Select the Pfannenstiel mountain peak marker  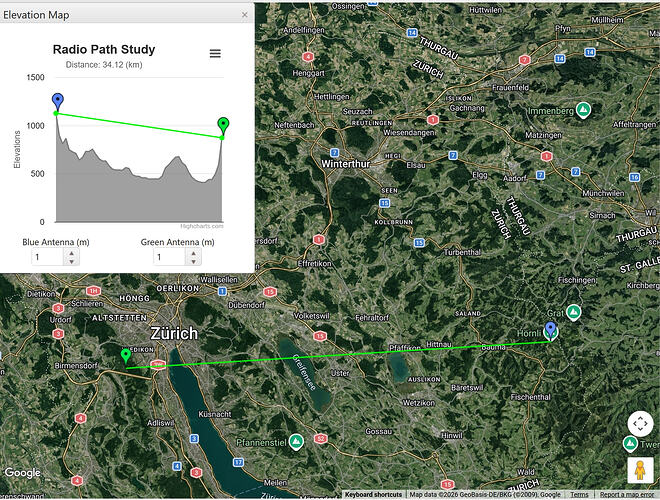[295, 440]
